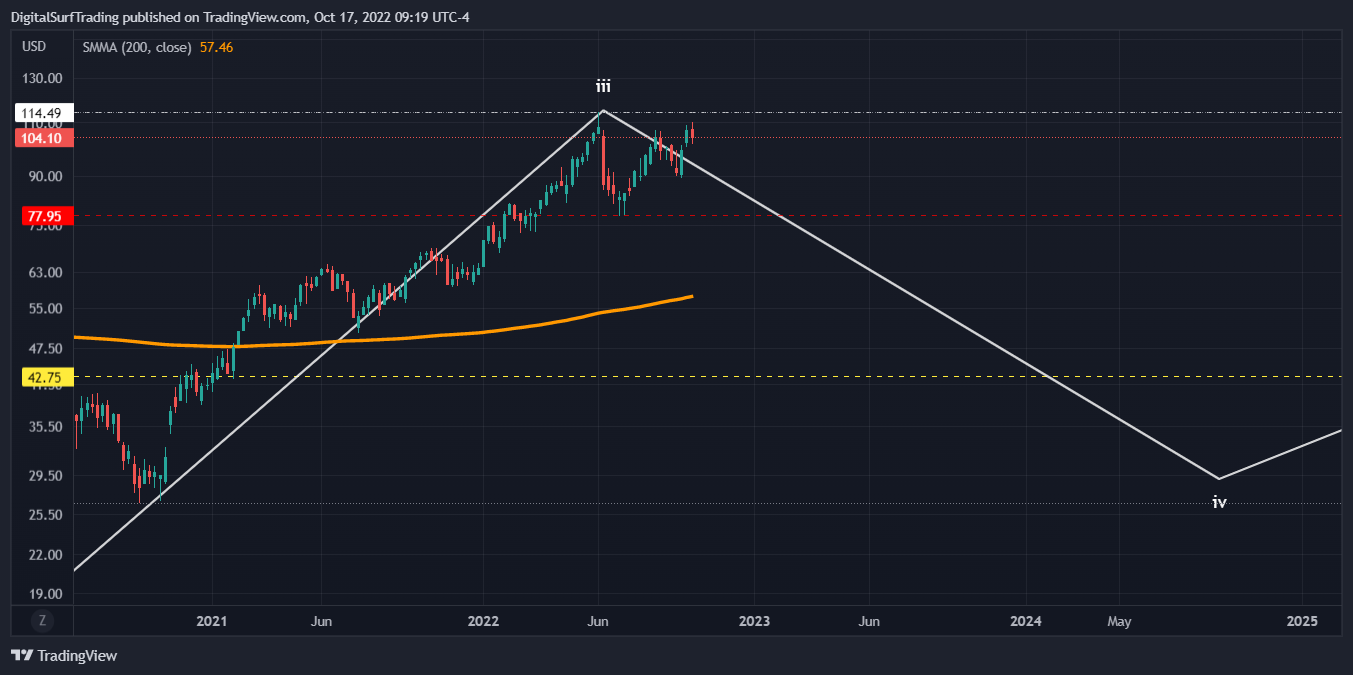
Task: Click the Jun label between 2023 and 2024
Action: coord(870,621)
